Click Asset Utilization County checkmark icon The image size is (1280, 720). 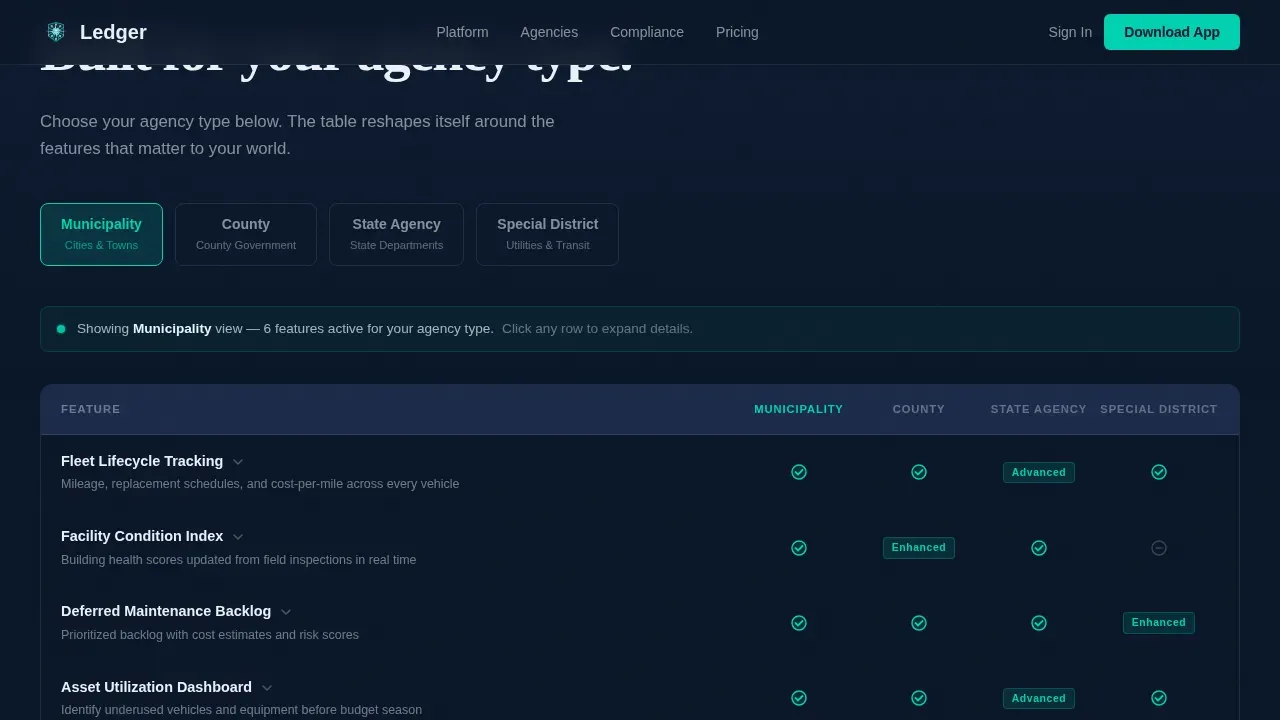coord(919,698)
